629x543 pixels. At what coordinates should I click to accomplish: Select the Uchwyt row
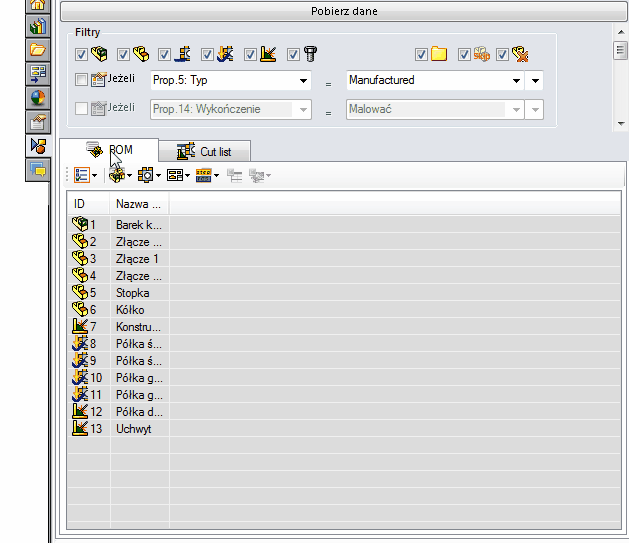pyautogui.click(x=344, y=429)
